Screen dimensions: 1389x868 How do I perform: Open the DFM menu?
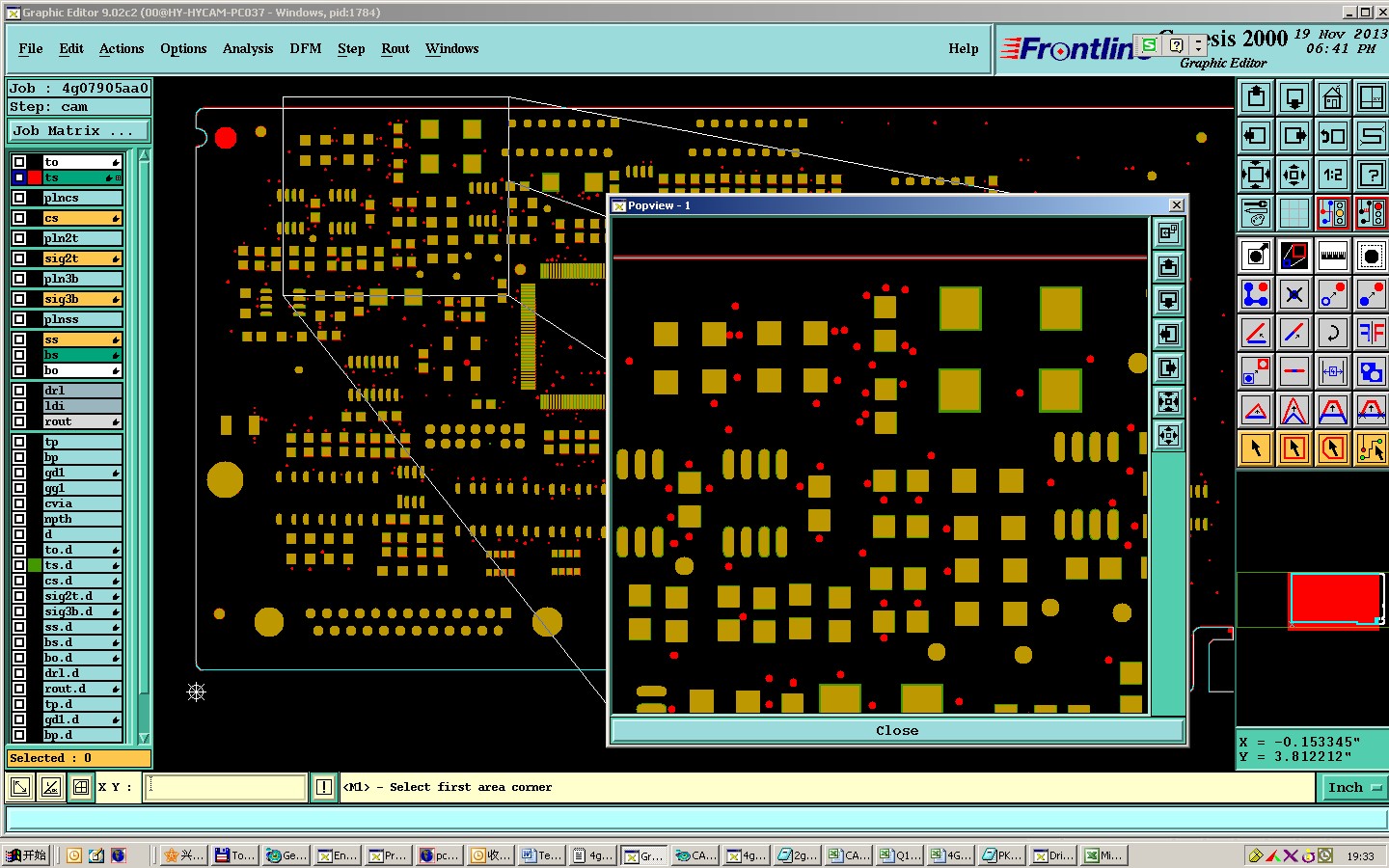click(x=306, y=48)
